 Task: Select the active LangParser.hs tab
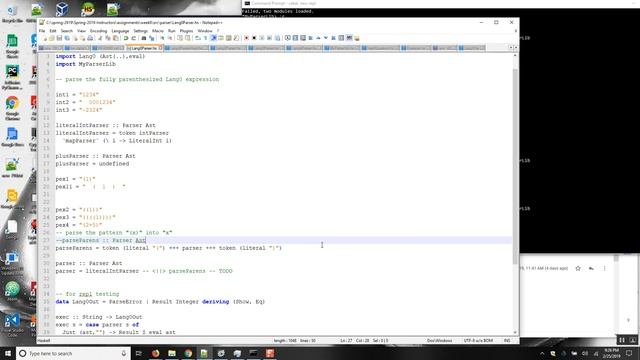click(x=143, y=48)
